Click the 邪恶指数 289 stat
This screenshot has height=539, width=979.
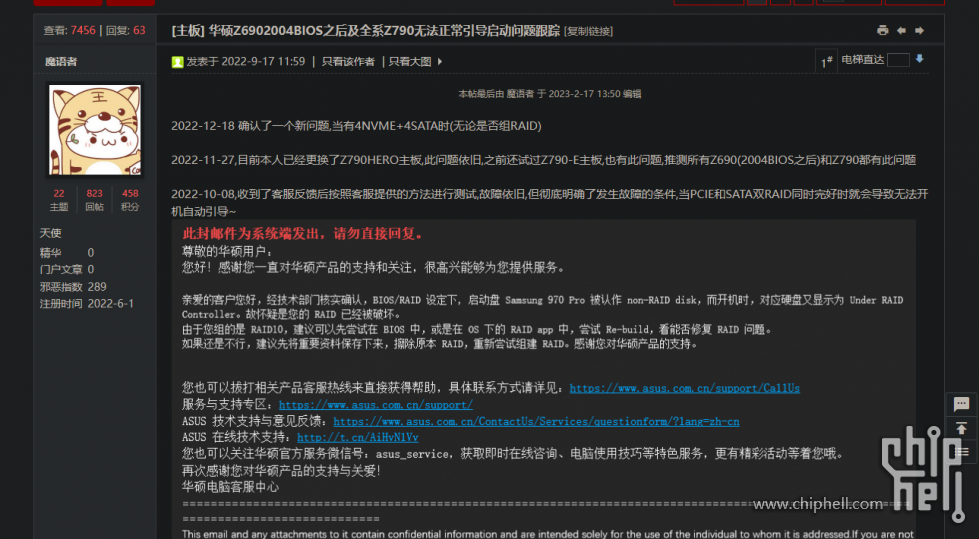(x=73, y=287)
